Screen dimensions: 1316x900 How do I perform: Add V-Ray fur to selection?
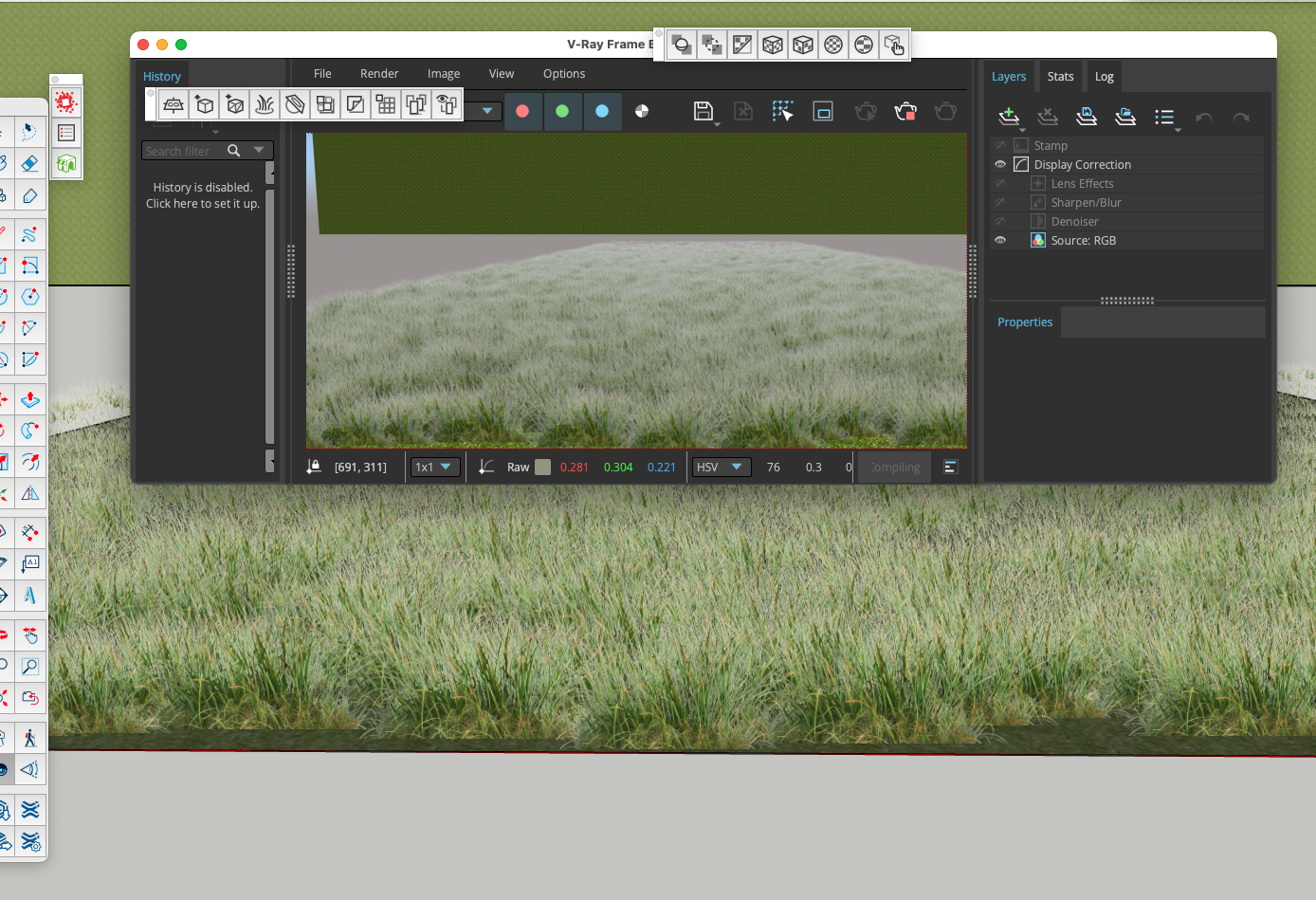265,104
